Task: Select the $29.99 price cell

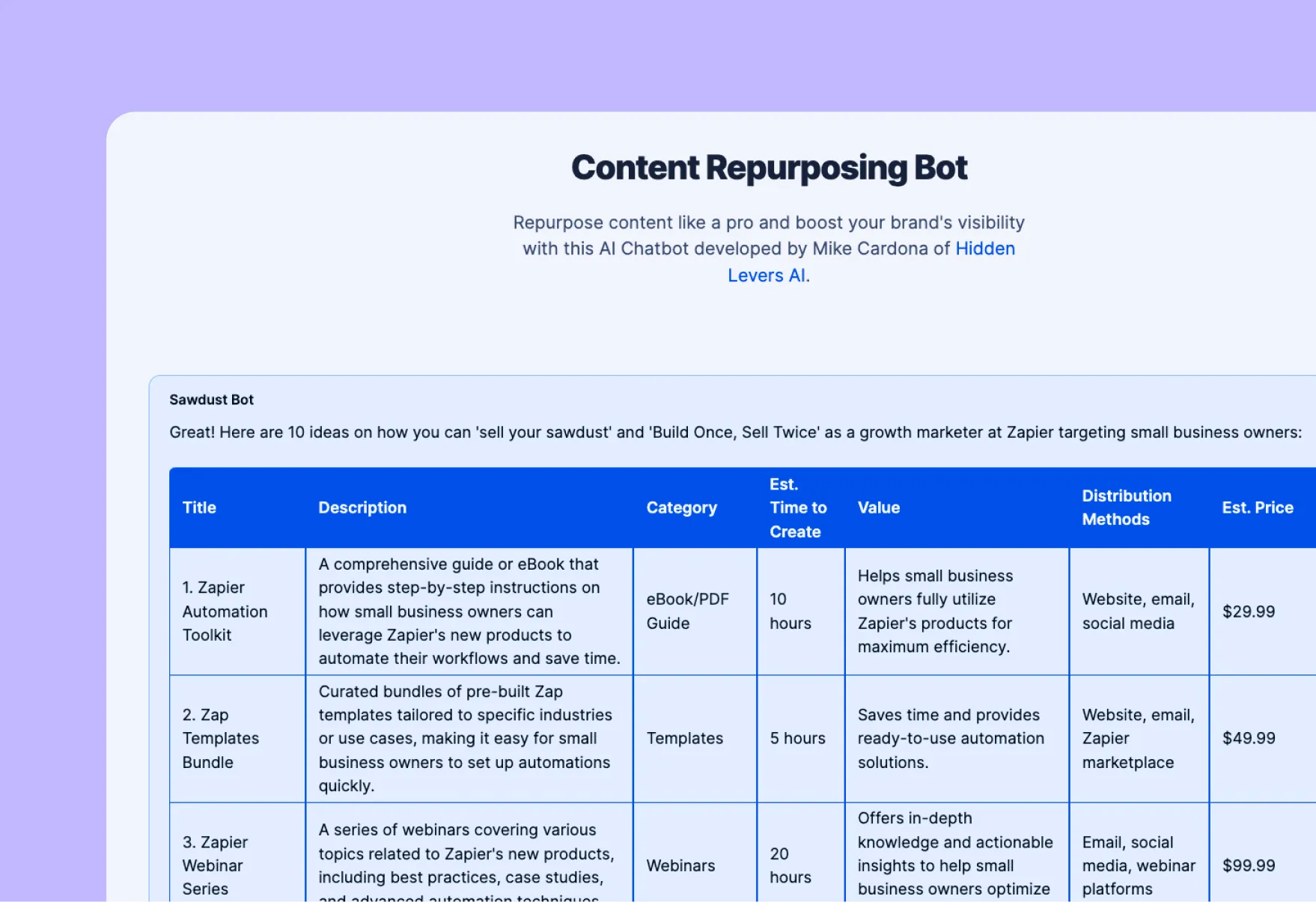Action: point(1248,612)
